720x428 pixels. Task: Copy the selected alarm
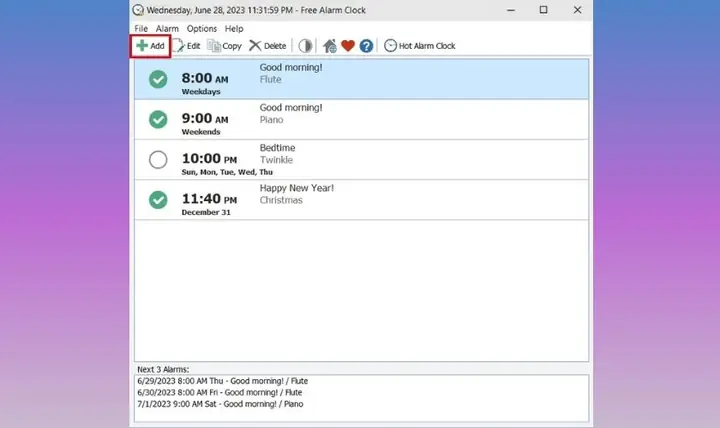(x=224, y=46)
